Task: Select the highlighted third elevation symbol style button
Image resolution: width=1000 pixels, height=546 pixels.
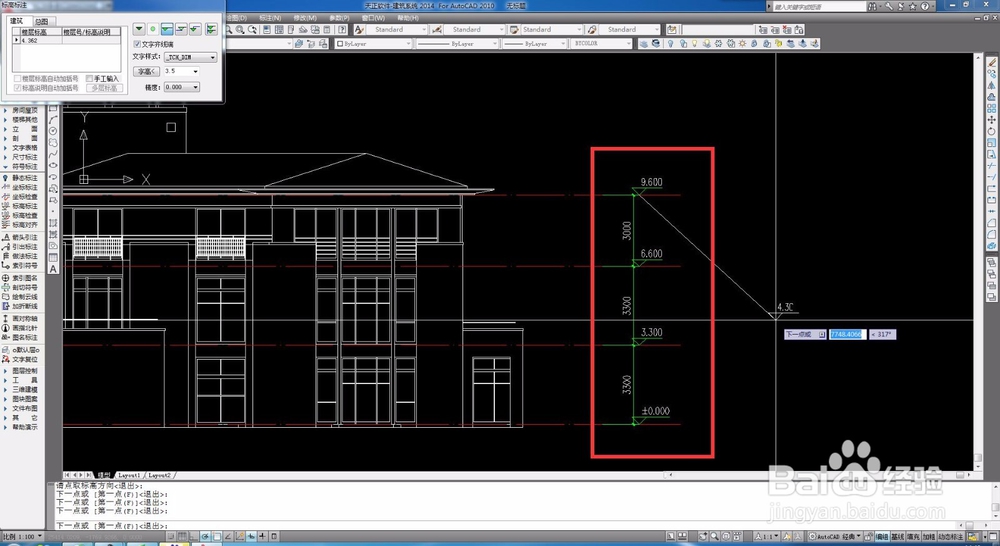Action: pyautogui.click(x=167, y=29)
